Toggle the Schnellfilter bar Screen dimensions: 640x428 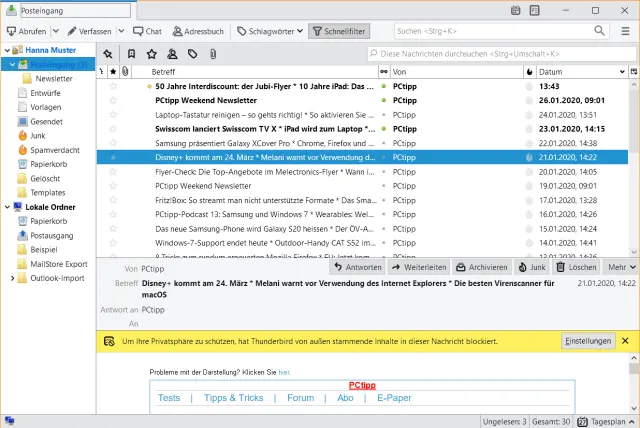coord(339,31)
